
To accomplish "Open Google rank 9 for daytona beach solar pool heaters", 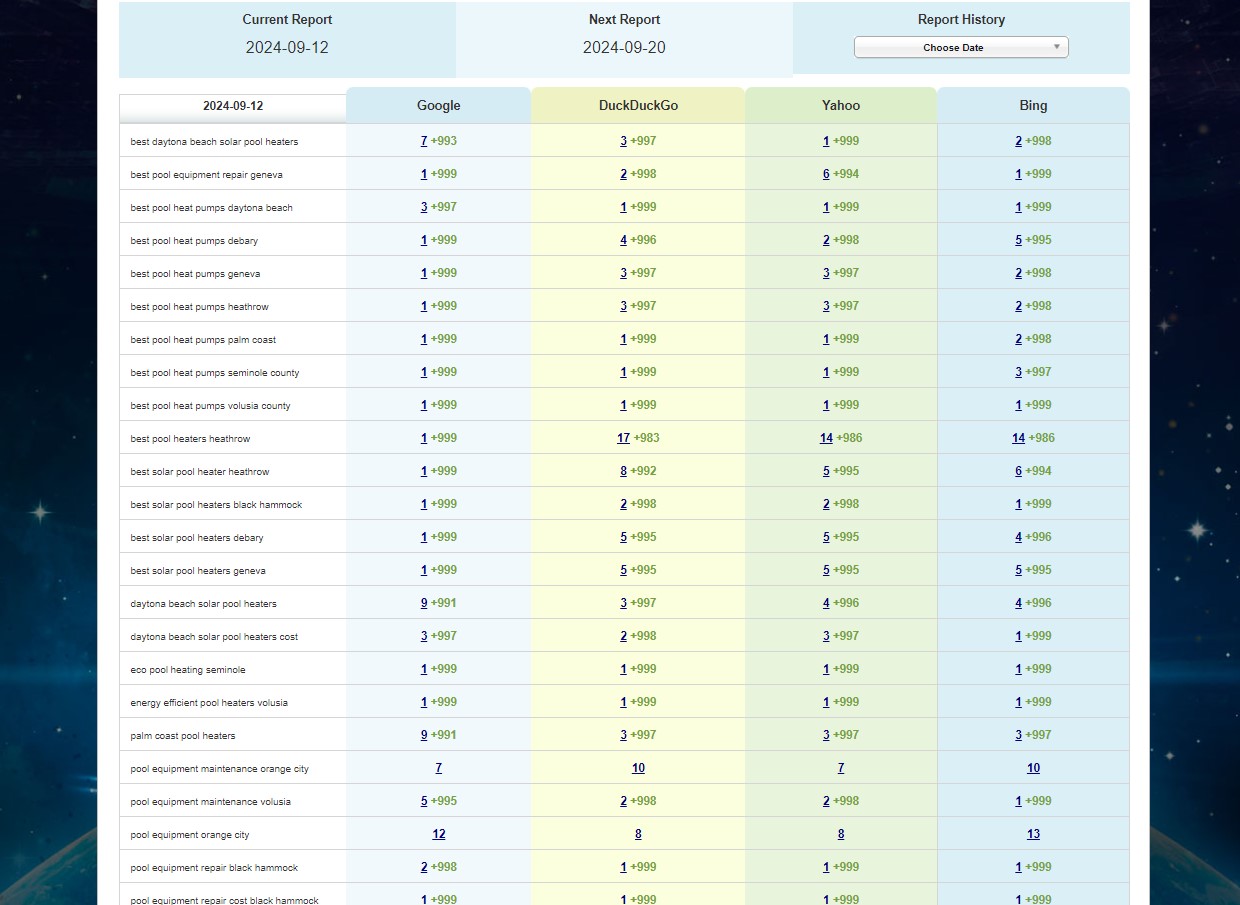I will pos(424,603).
